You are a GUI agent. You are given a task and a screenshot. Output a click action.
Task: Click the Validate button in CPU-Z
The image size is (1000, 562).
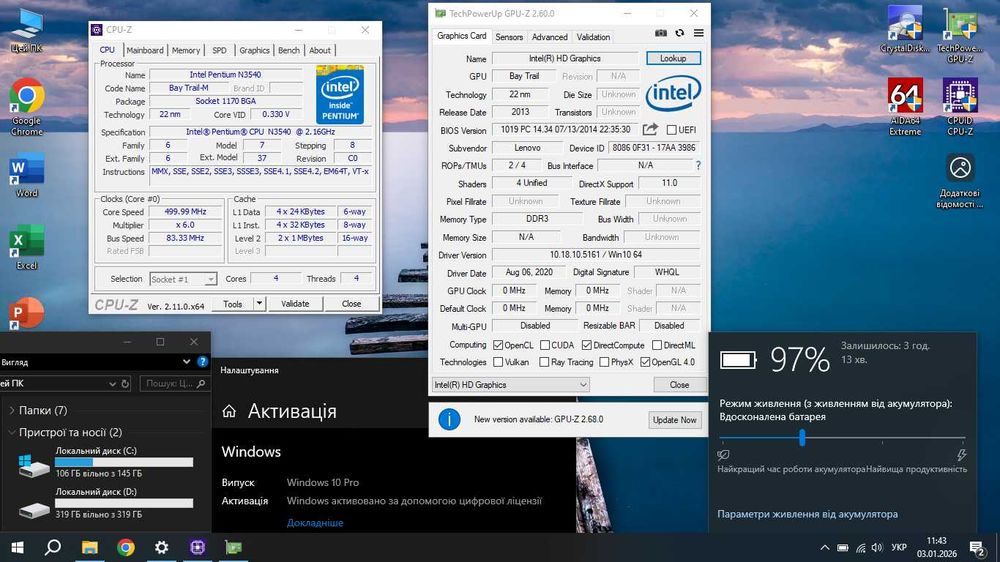295,304
